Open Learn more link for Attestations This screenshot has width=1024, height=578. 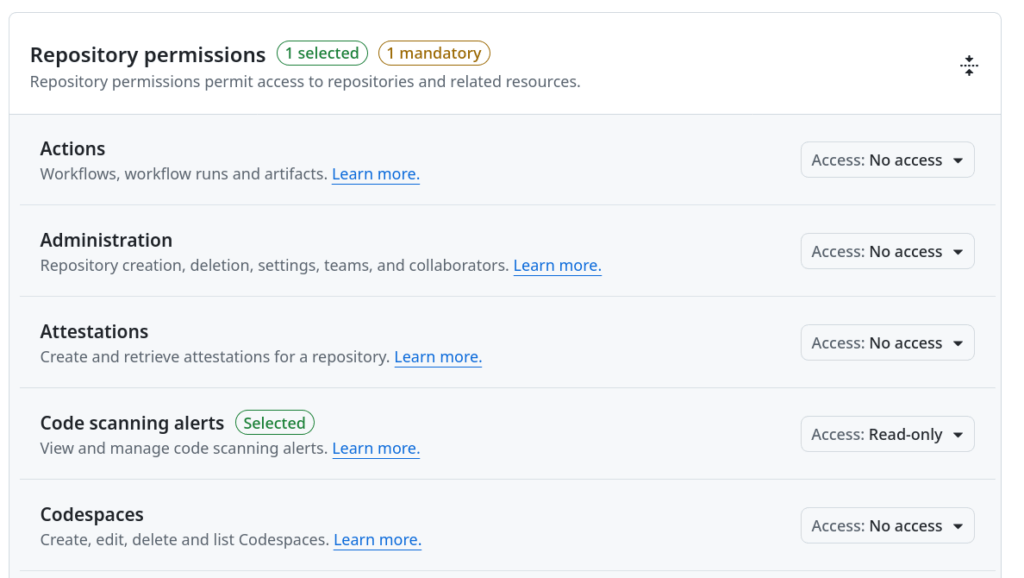coord(438,357)
